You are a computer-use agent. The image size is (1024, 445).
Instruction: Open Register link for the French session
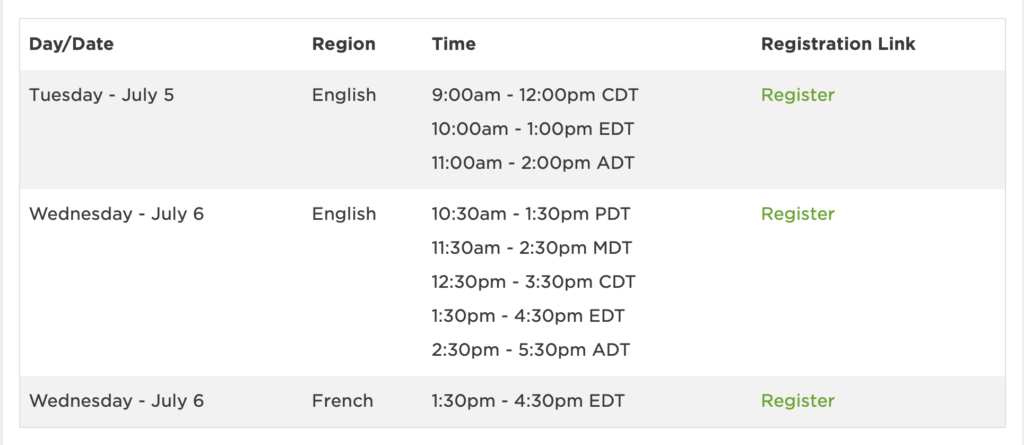[x=797, y=401]
